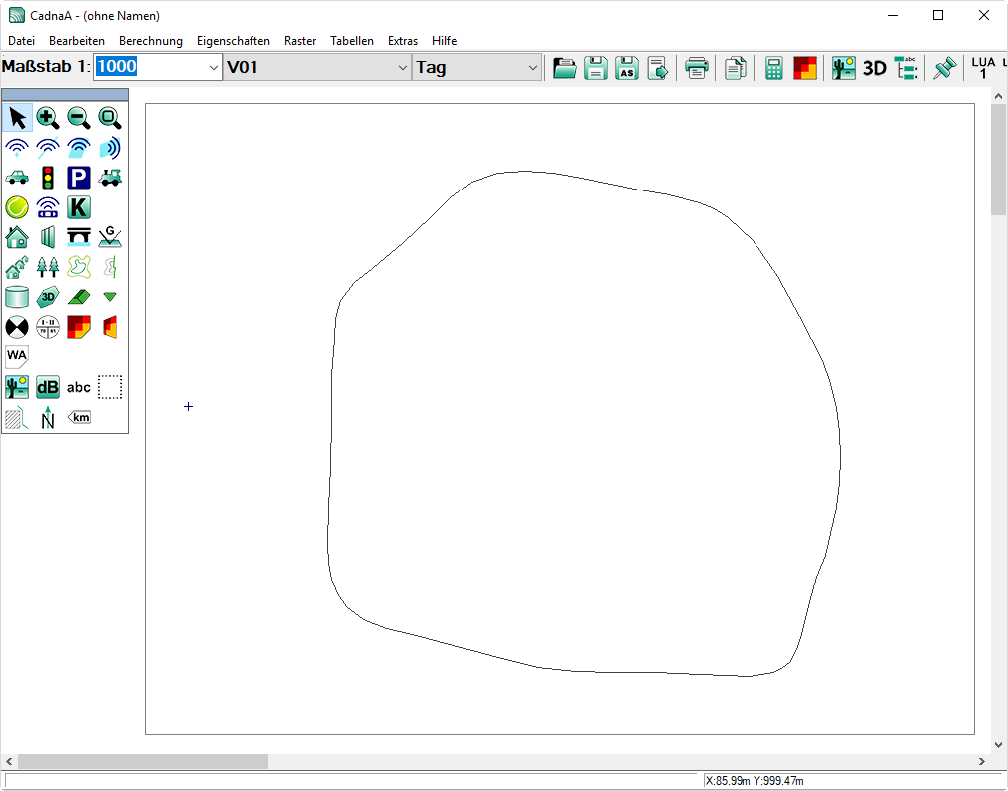Select the ground absorption G tool

coord(110,237)
